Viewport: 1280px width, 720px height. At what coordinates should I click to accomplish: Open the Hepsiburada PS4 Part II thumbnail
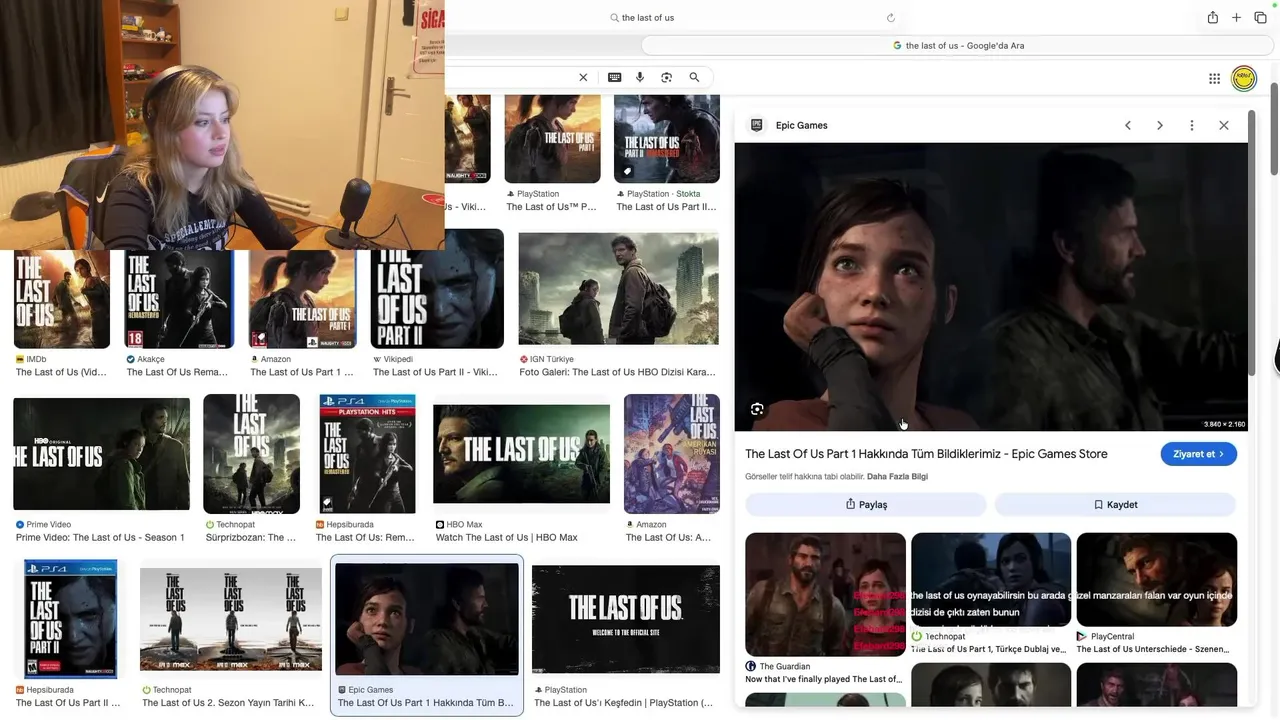click(x=70, y=619)
